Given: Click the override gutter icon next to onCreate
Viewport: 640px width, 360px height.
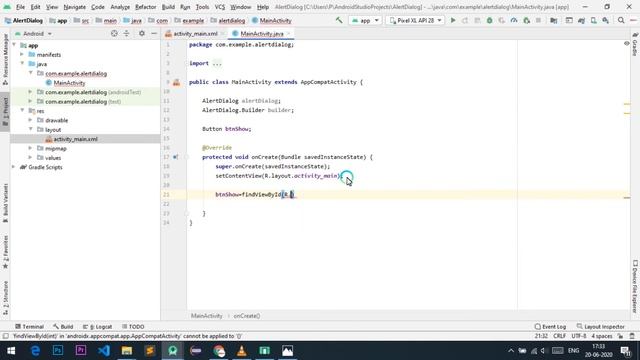Looking at the screenshot, I should [x=175, y=157].
